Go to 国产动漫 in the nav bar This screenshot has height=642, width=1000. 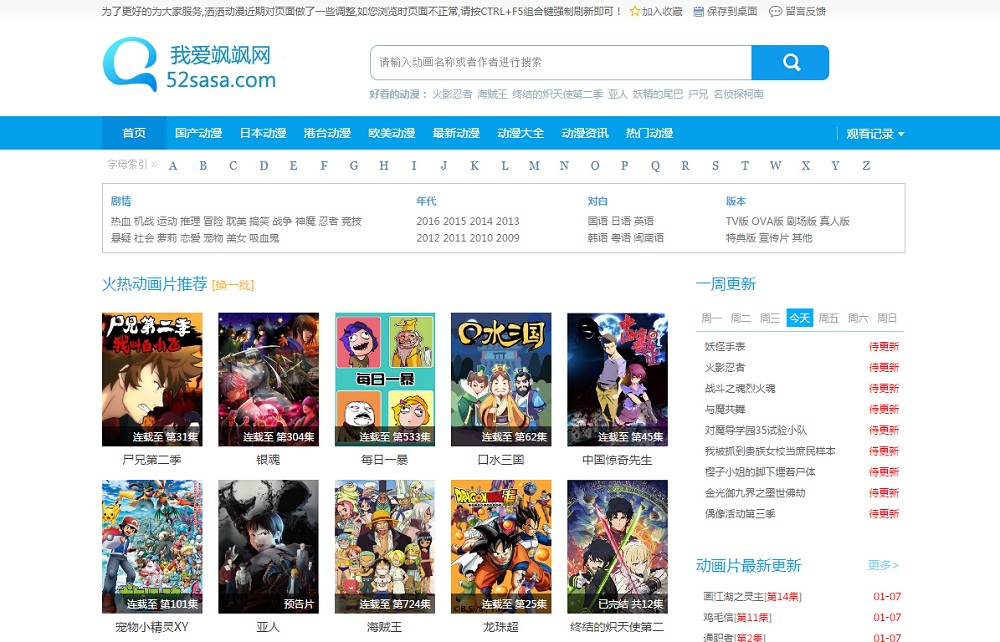click(198, 133)
